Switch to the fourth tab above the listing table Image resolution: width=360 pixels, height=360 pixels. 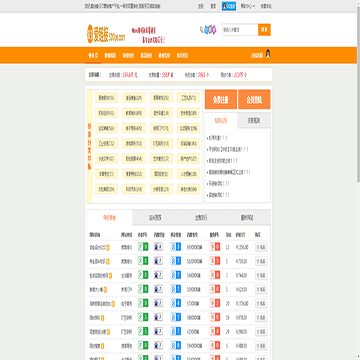click(x=247, y=218)
